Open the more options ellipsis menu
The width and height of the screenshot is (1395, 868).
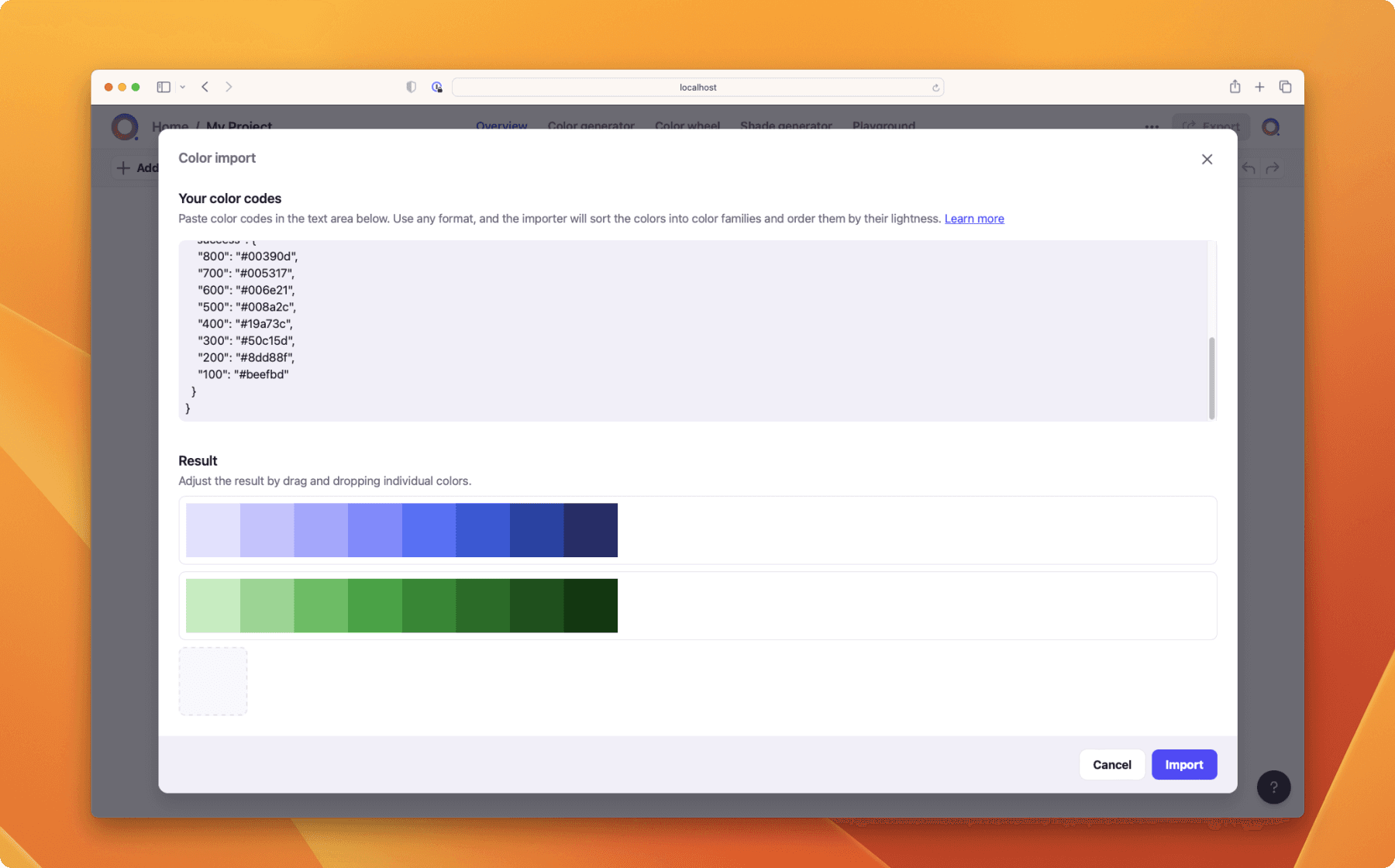pyautogui.click(x=1152, y=126)
